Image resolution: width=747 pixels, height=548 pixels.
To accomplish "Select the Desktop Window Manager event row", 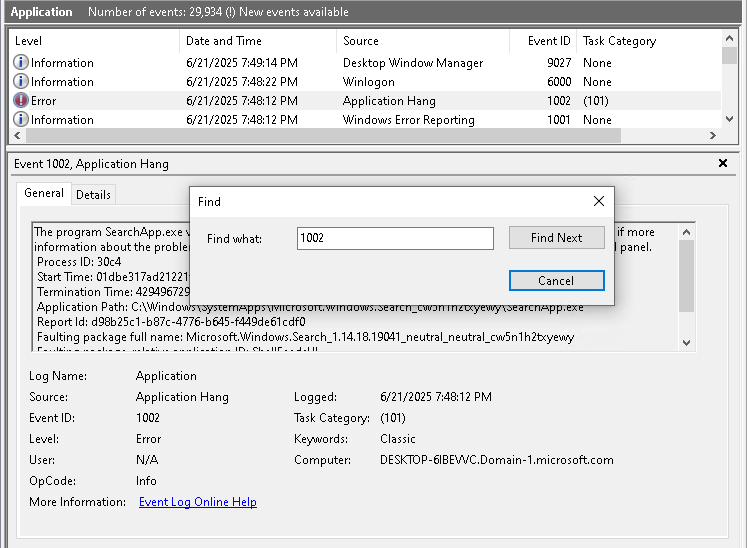I will [x=365, y=62].
